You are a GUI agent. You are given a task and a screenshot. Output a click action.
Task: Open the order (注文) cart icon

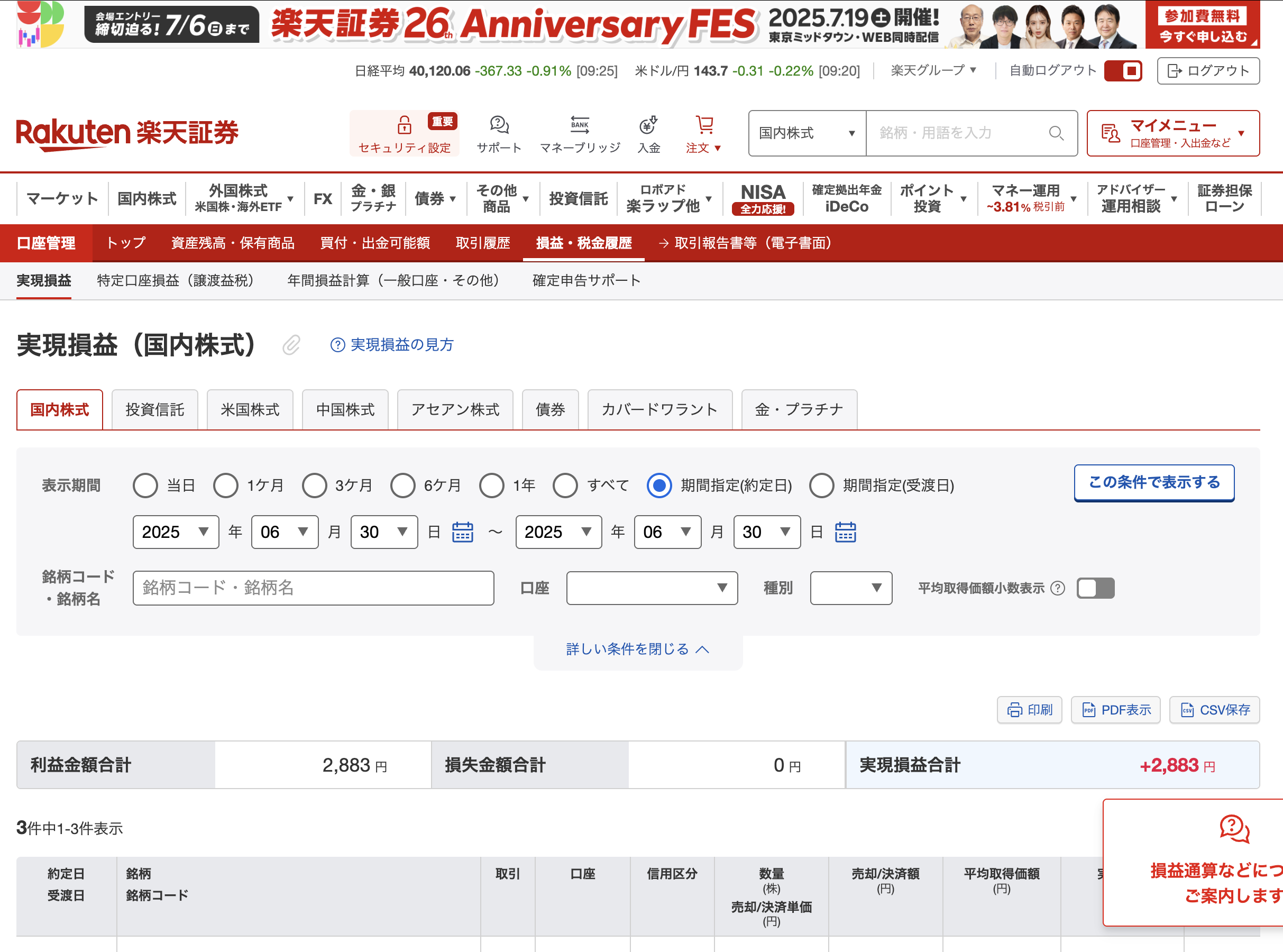(704, 124)
